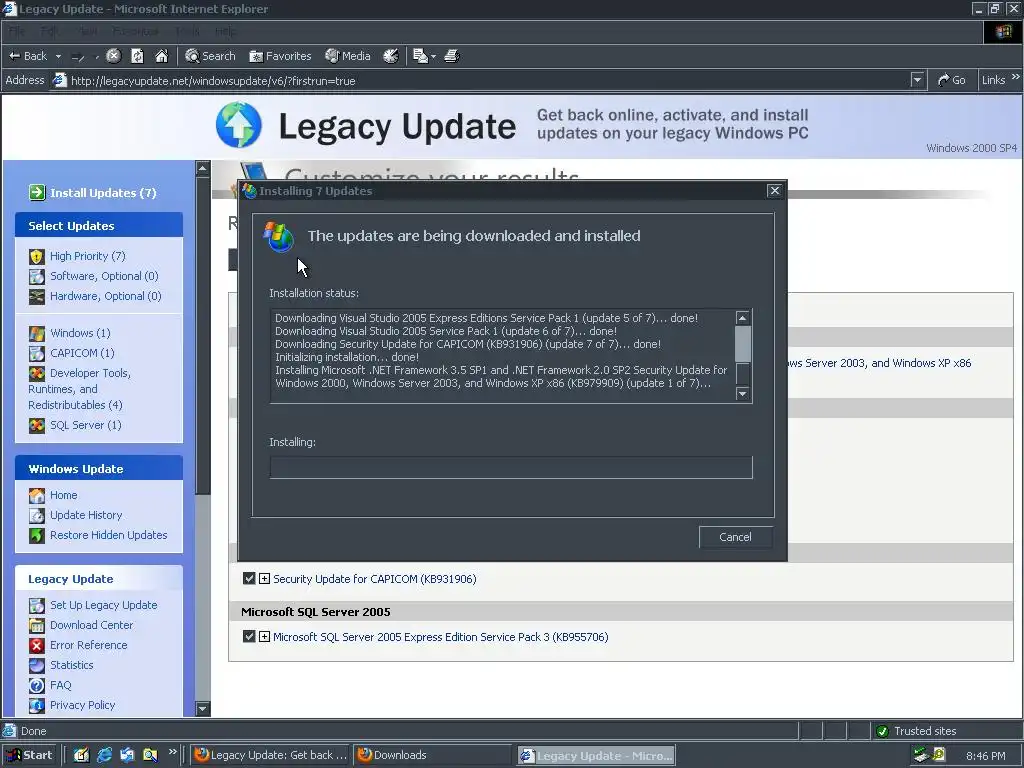1024x768 pixels.
Task: Open the Windows (1) category link
Action: pos(80,333)
